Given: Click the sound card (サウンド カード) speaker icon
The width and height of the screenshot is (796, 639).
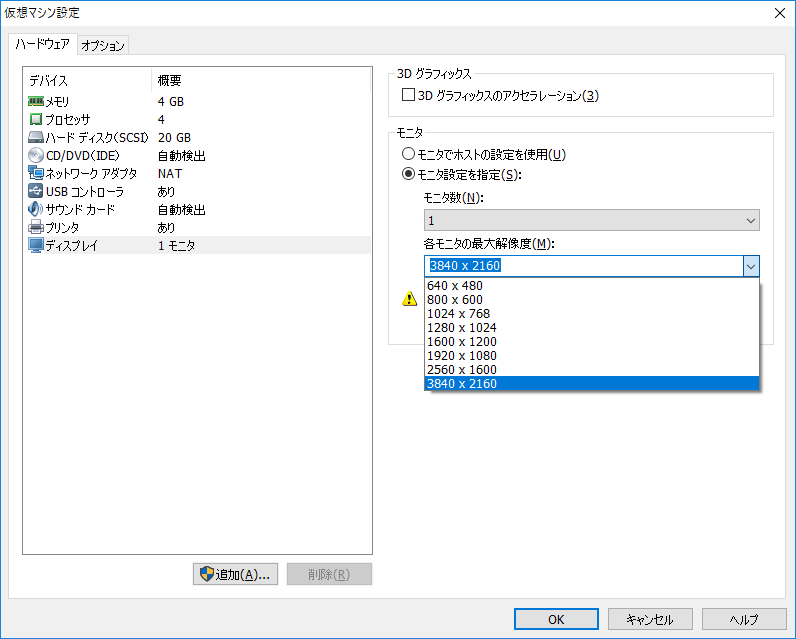Looking at the screenshot, I should [36, 209].
